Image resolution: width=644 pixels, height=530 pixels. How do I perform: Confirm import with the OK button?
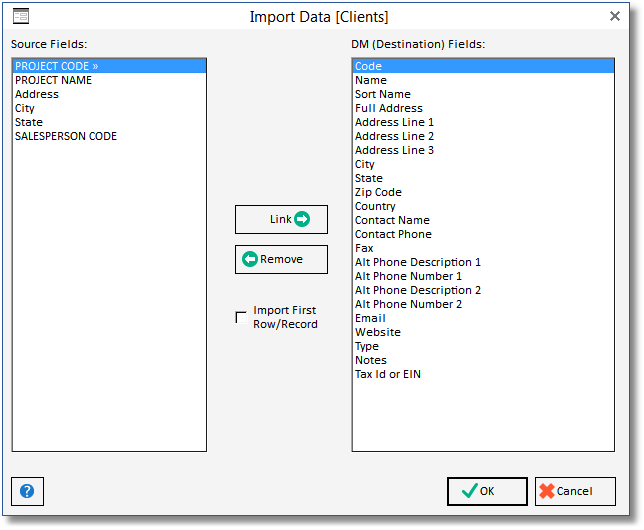pos(487,491)
